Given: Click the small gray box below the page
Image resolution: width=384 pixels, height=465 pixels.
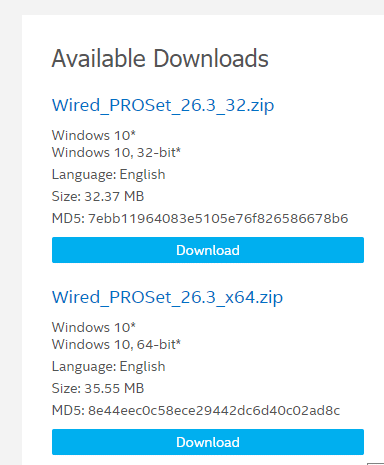Looking at the screenshot, I should (376, 464).
